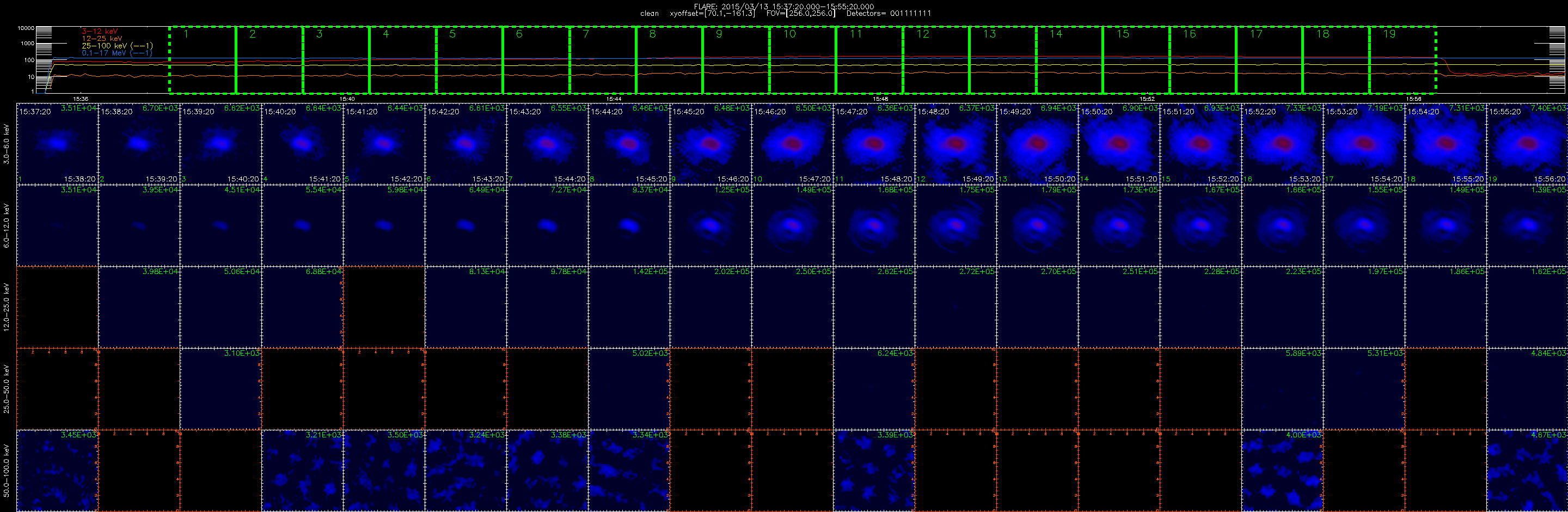This screenshot has height=512, width=1568.
Task: Open the 50-100 keV image labeled 3.39E+03
Action: tap(874, 470)
